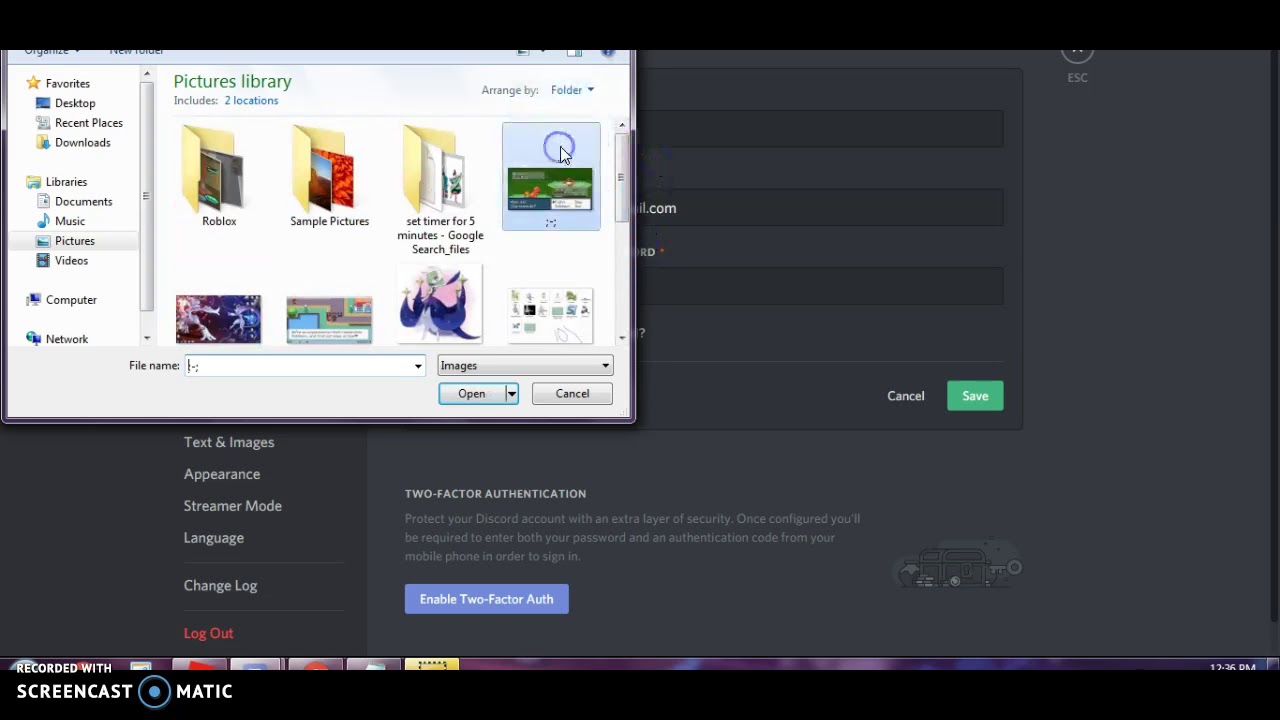Click Log Out in Discord sidebar
The height and width of the screenshot is (720, 1280).
(x=209, y=633)
